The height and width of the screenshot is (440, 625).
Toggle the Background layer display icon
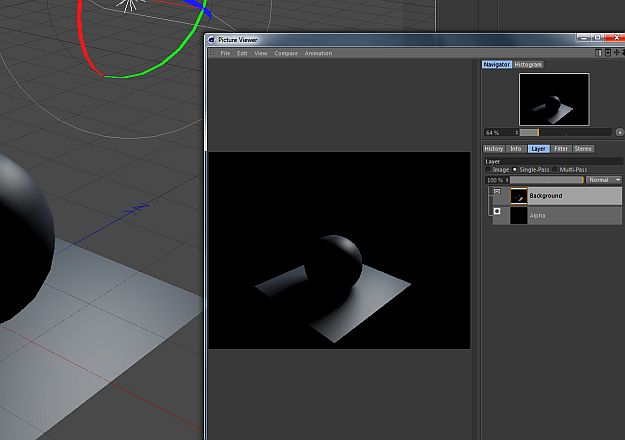pyautogui.click(x=497, y=191)
